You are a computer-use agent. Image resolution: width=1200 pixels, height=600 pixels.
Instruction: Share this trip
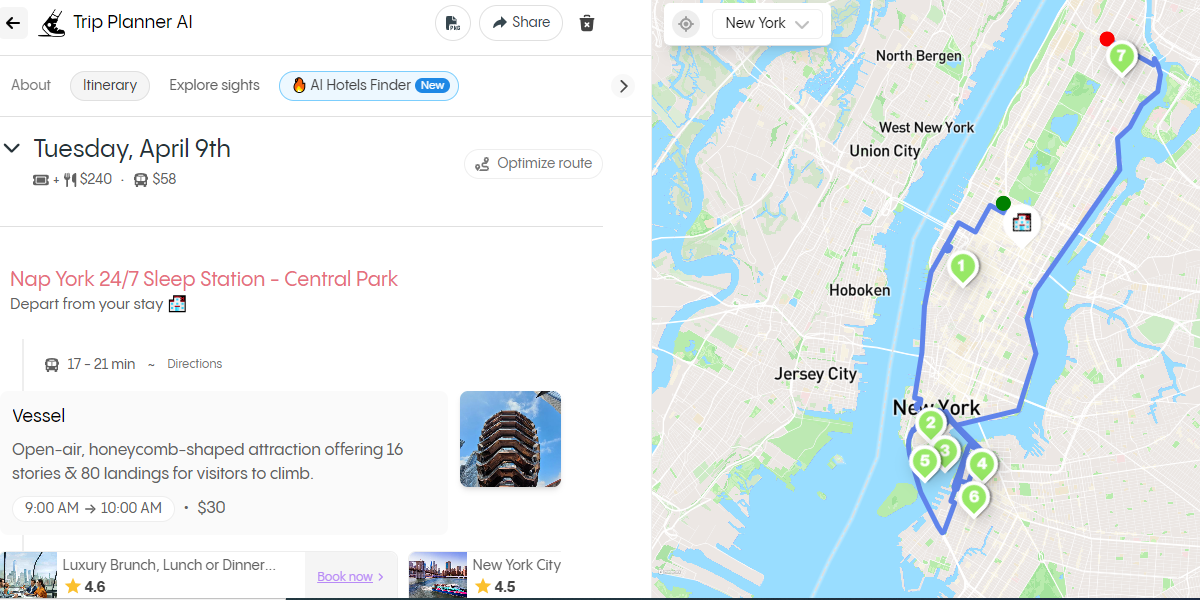tap(521, 23)
